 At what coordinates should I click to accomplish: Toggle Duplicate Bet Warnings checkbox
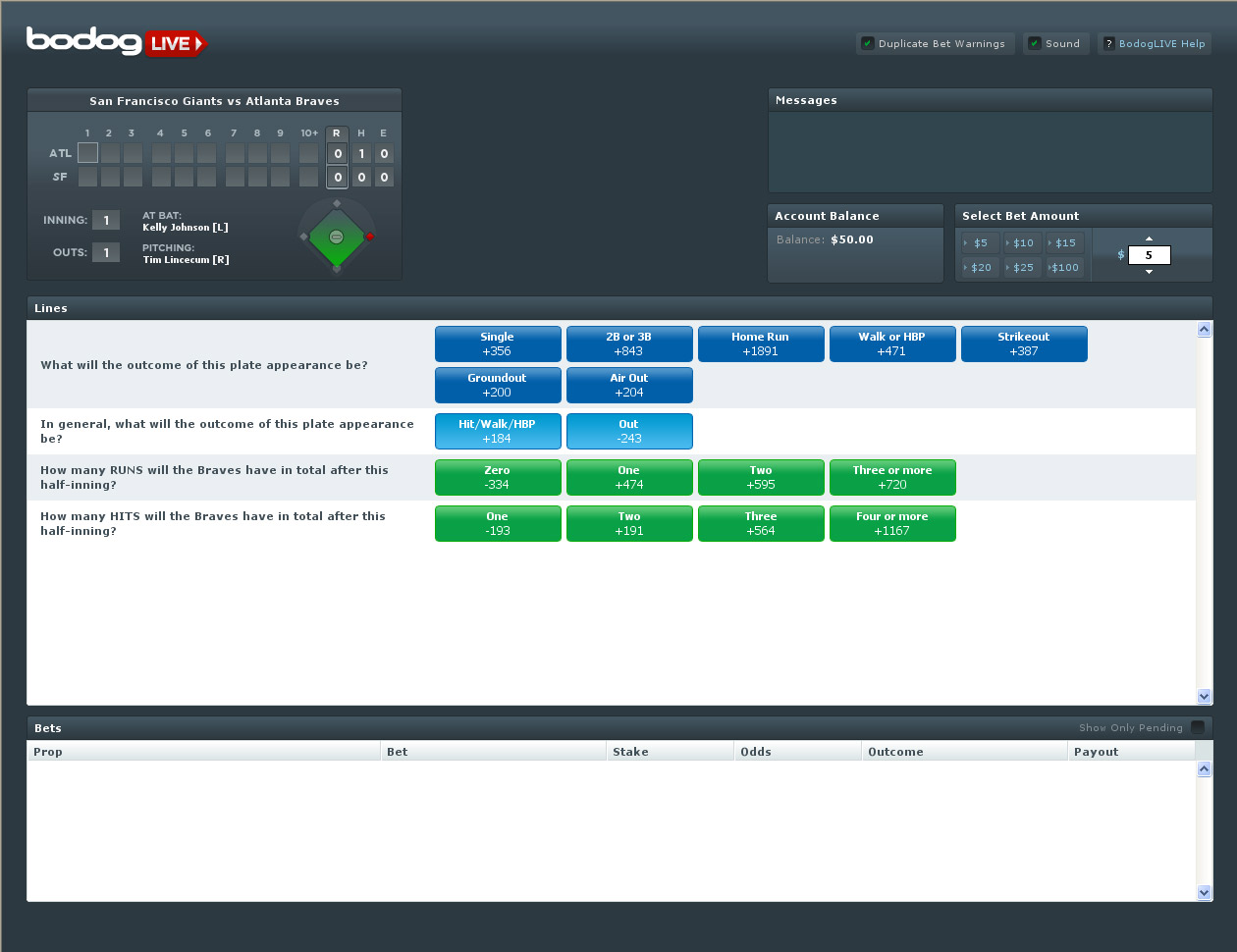[x=868, y=43]
